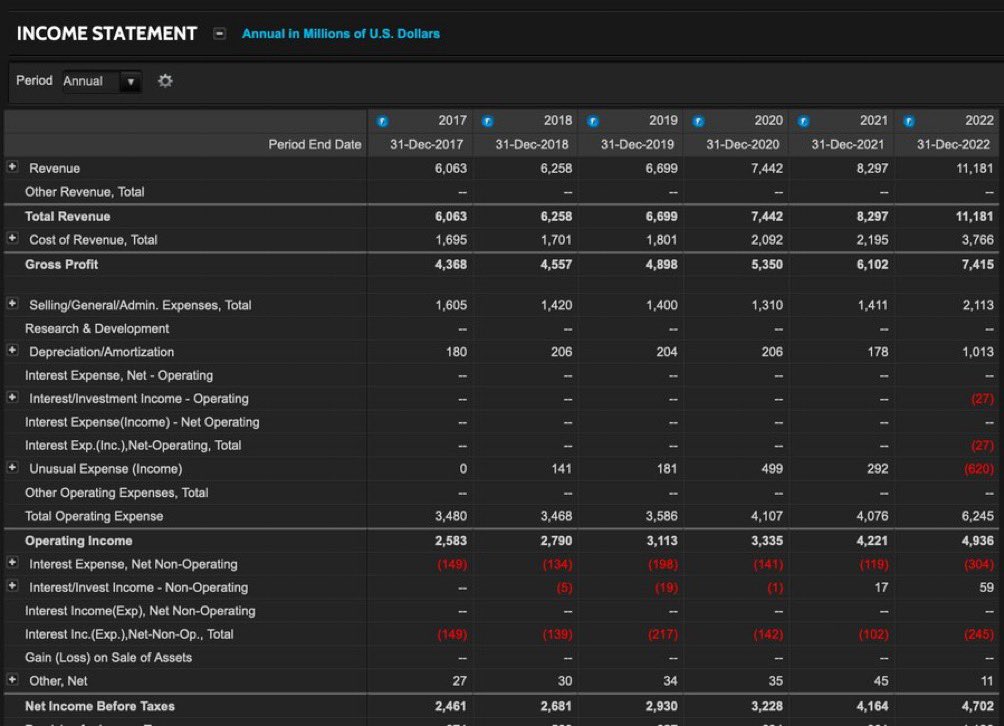Click the blue info icon beside 2019
Image resolution: width=1004 pixels, height=726 pixels.
(593, 121)
